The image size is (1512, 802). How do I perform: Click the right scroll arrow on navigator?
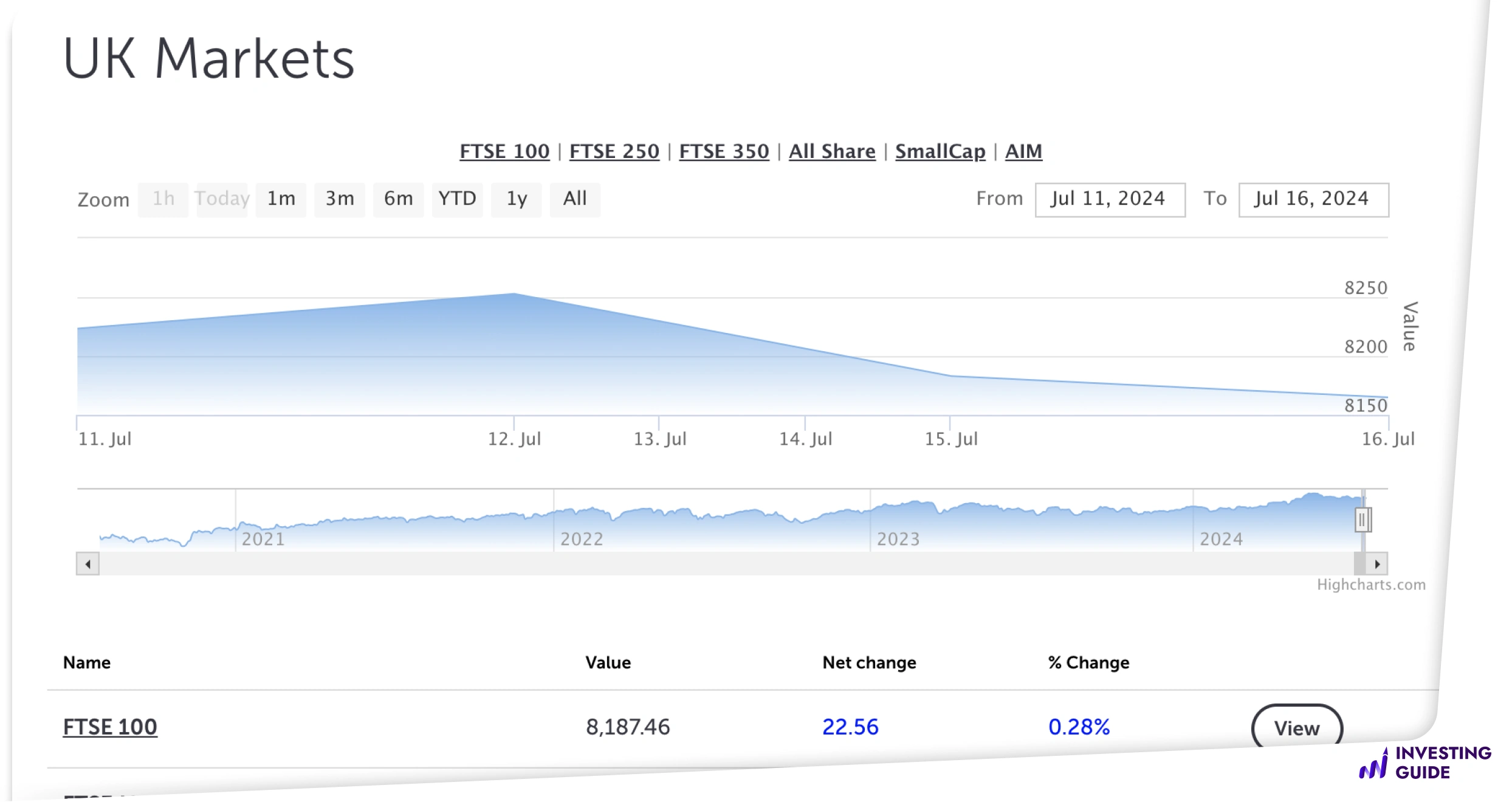[1377, 564]
